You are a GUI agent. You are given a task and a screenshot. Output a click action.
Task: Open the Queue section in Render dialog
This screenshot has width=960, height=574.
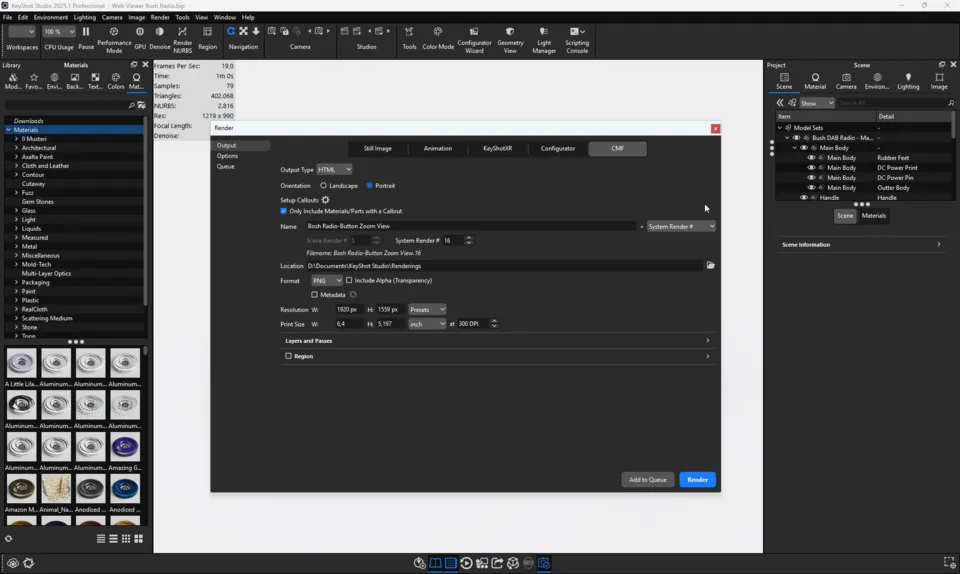pyautogui.click(x=225, y=166)
